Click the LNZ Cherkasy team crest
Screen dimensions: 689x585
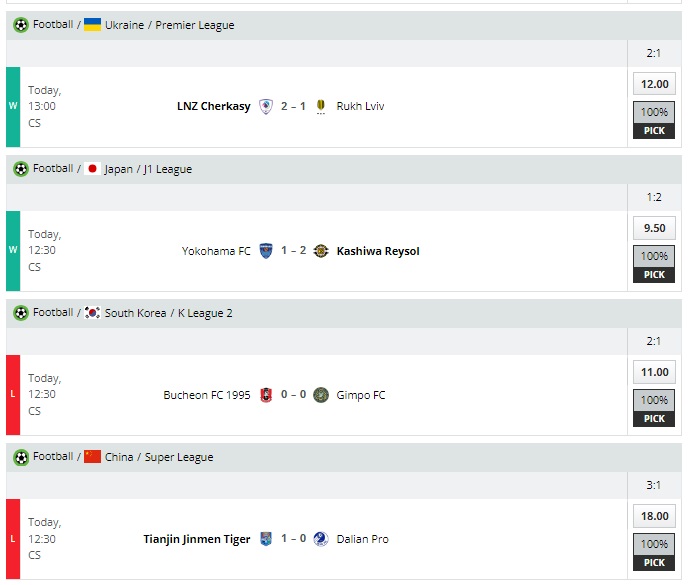(266, 106)
